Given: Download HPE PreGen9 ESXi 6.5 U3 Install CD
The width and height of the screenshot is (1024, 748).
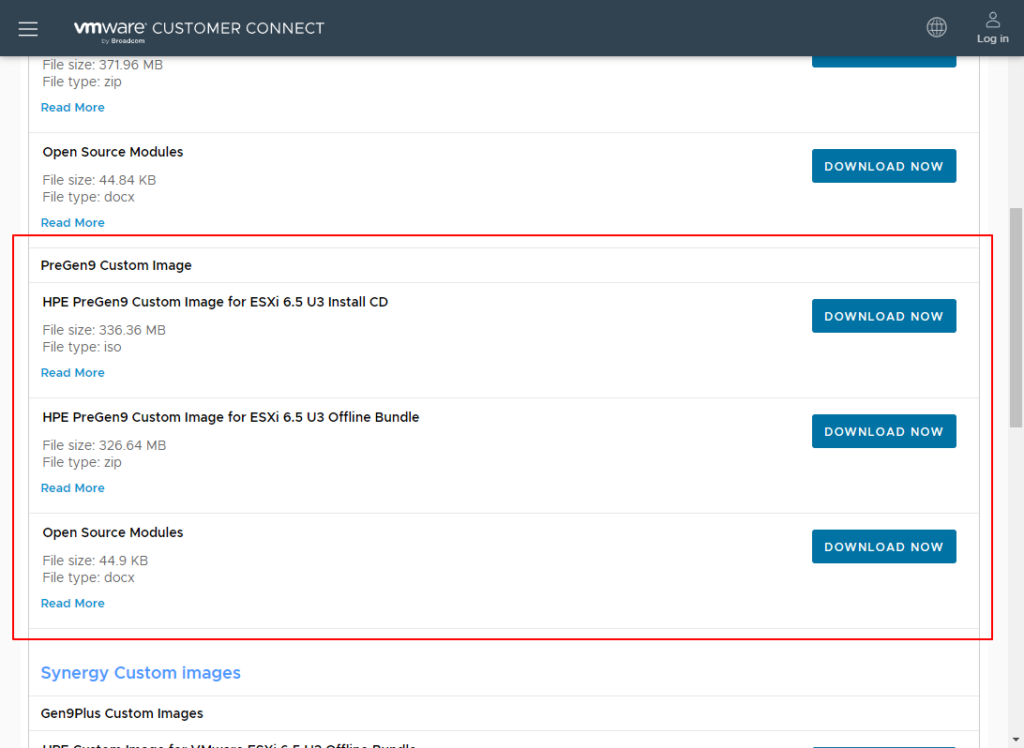Looking at the screenshot, I should tap(884, 316).
